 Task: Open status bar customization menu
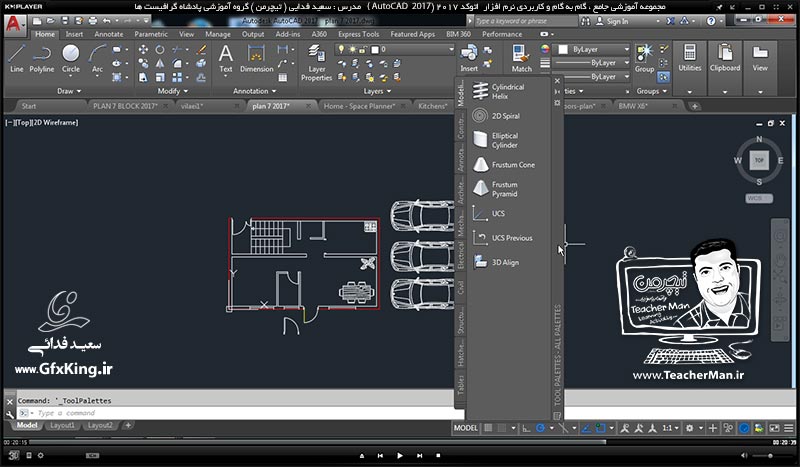(789, 428)
